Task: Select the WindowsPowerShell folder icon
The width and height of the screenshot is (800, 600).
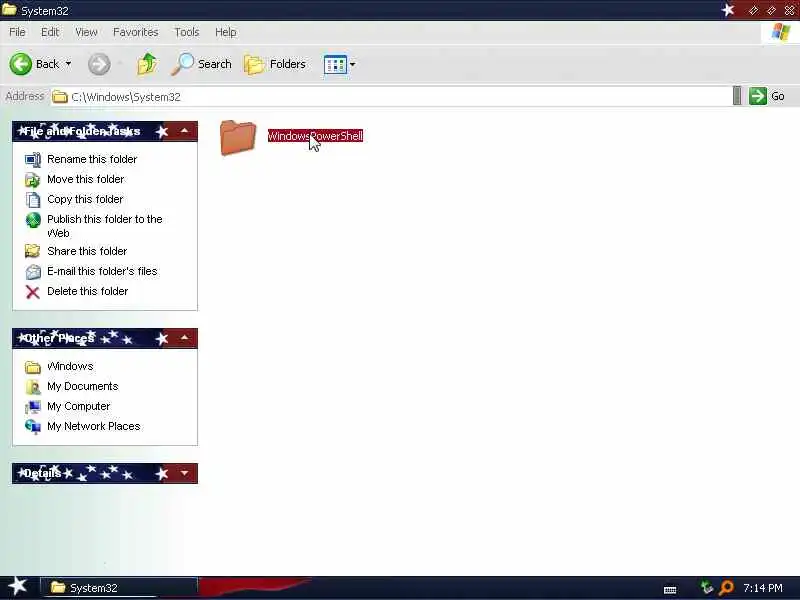Action: (238, 137)
